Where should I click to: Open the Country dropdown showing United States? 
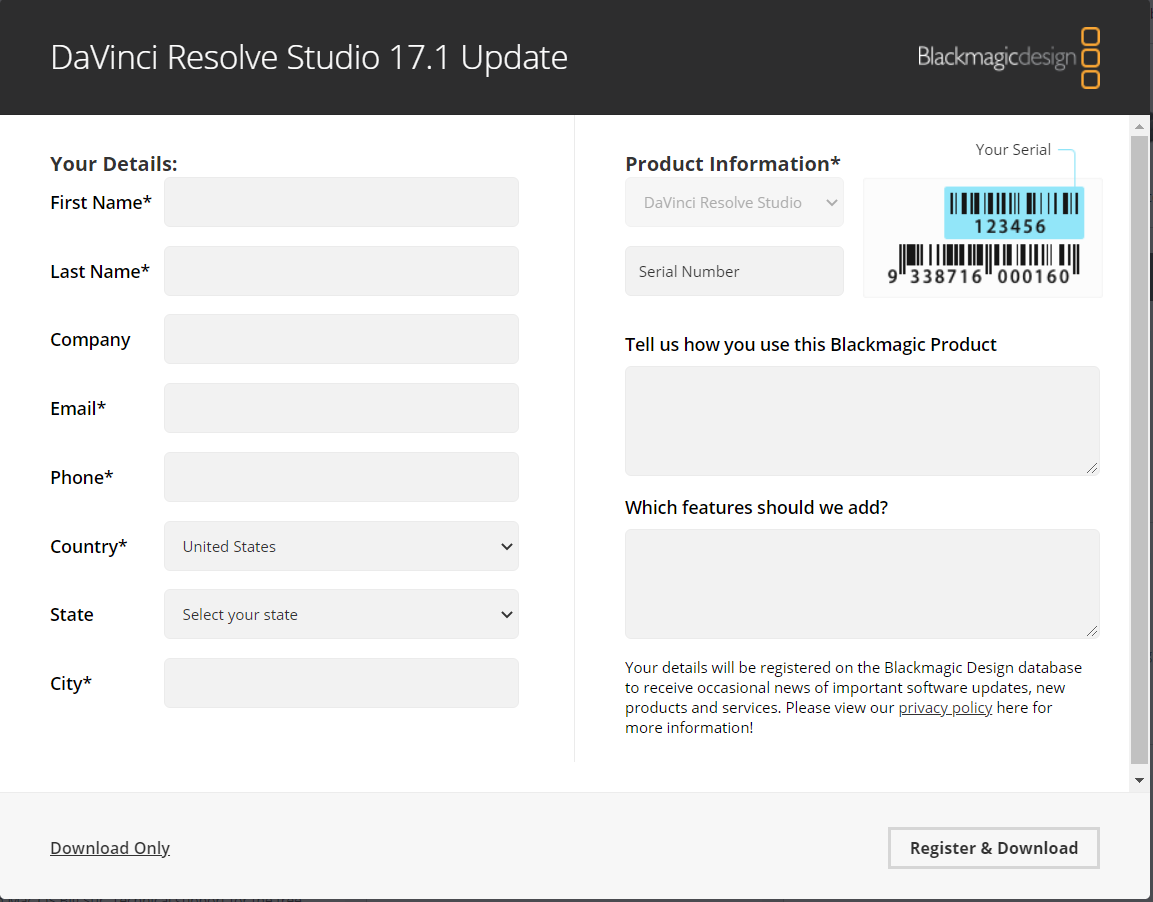coord(341,546)
